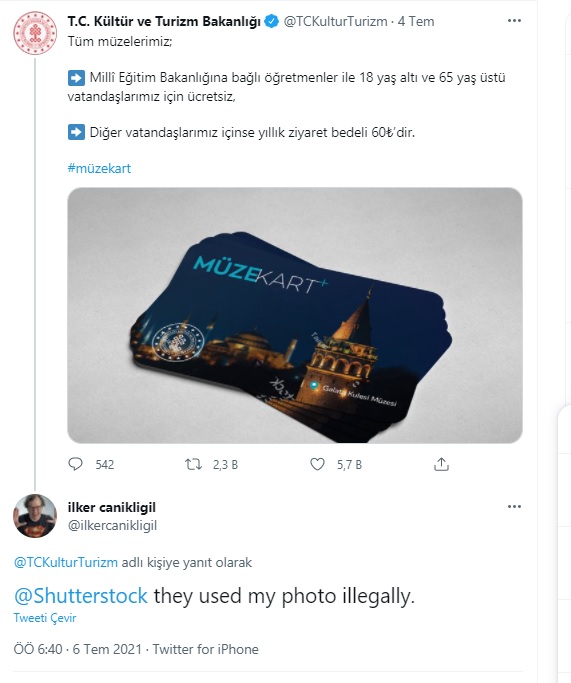Open the @TCKulturTurizm link in the reply-to line
Screen dimensions: 571x683
point(66,562)
